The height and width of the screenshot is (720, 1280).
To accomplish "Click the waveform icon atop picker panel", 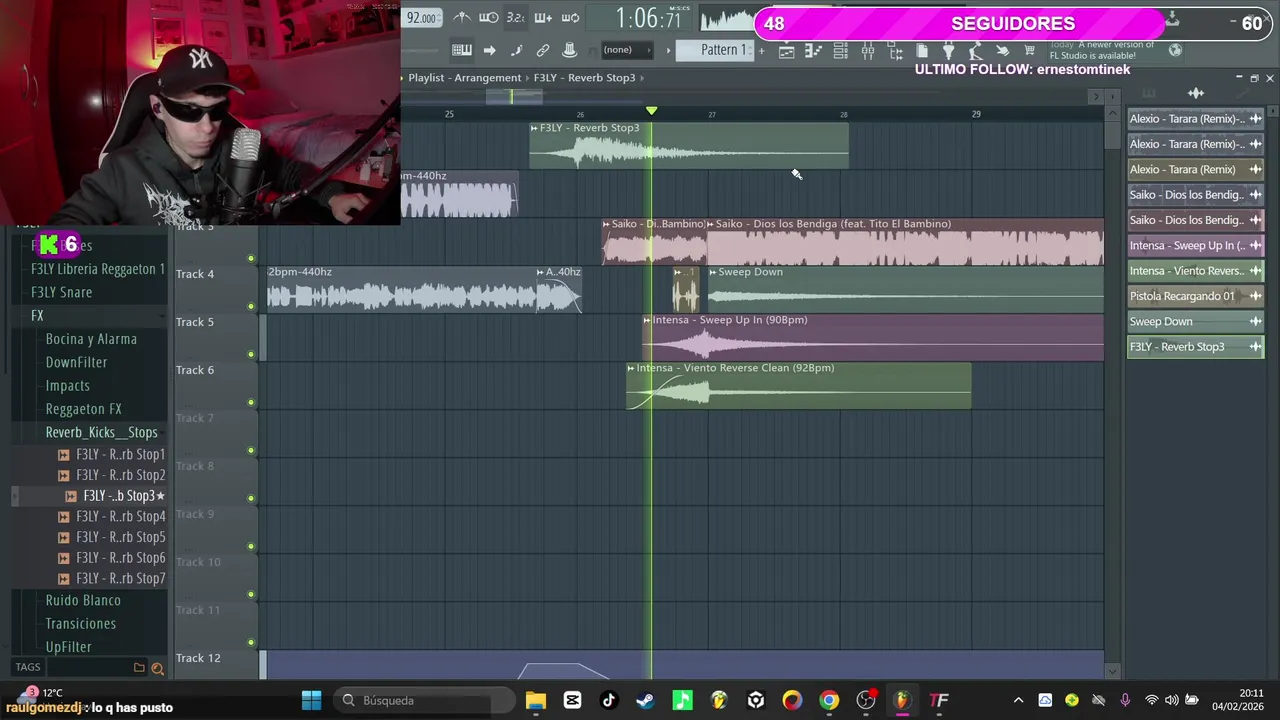I will (1196, 93).
